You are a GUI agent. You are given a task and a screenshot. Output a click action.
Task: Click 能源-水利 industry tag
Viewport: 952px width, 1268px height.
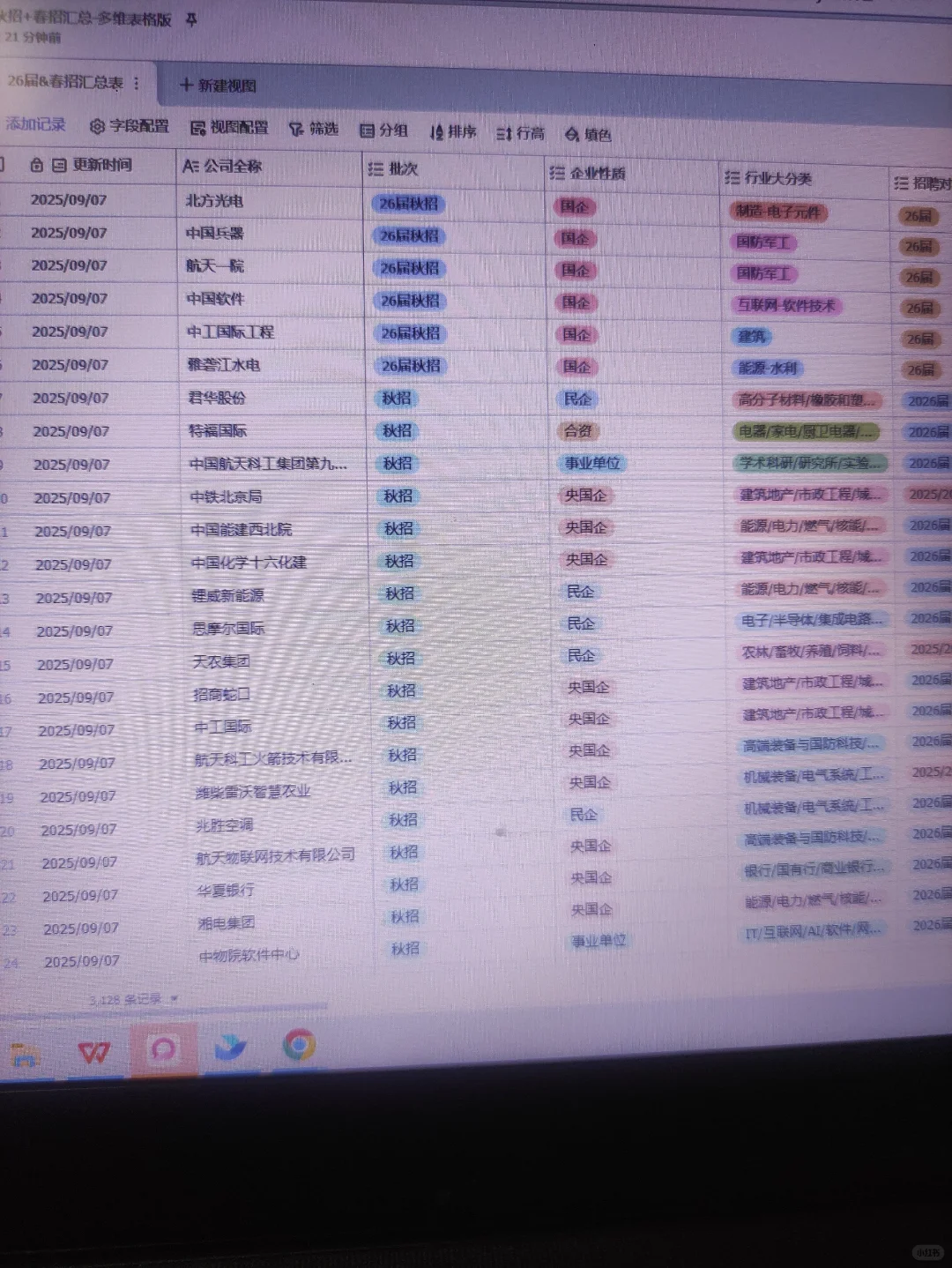click(x=768, y=368)
